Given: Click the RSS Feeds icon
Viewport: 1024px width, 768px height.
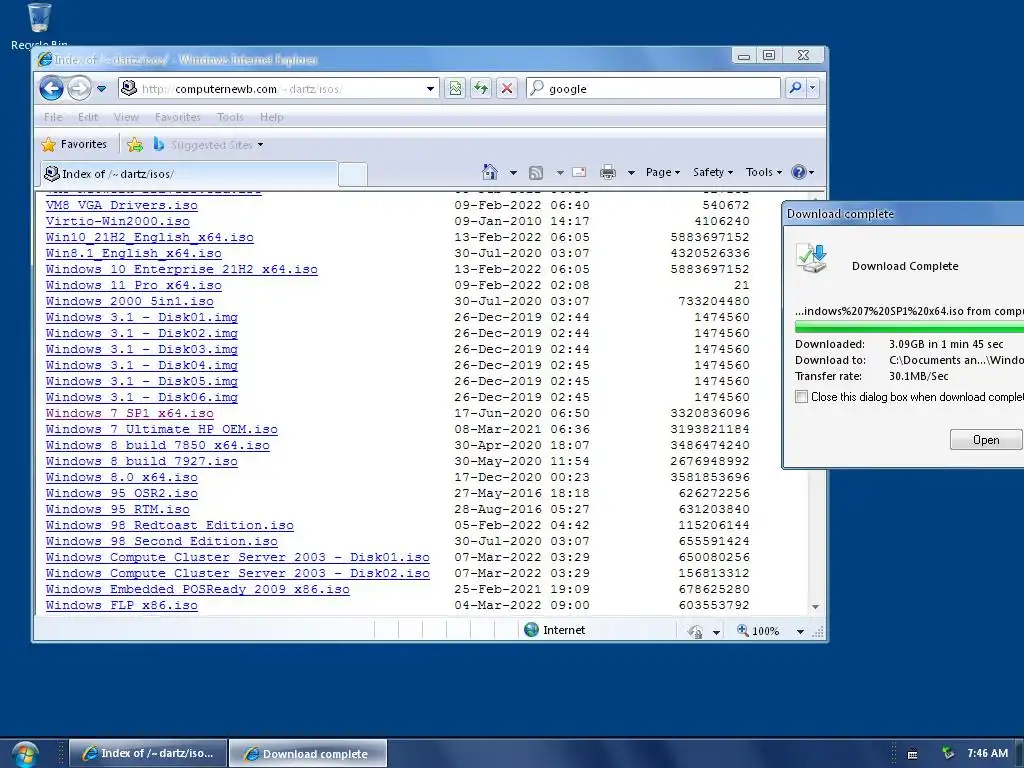Looking at the screenshot, I should click(x=536, y=172).
